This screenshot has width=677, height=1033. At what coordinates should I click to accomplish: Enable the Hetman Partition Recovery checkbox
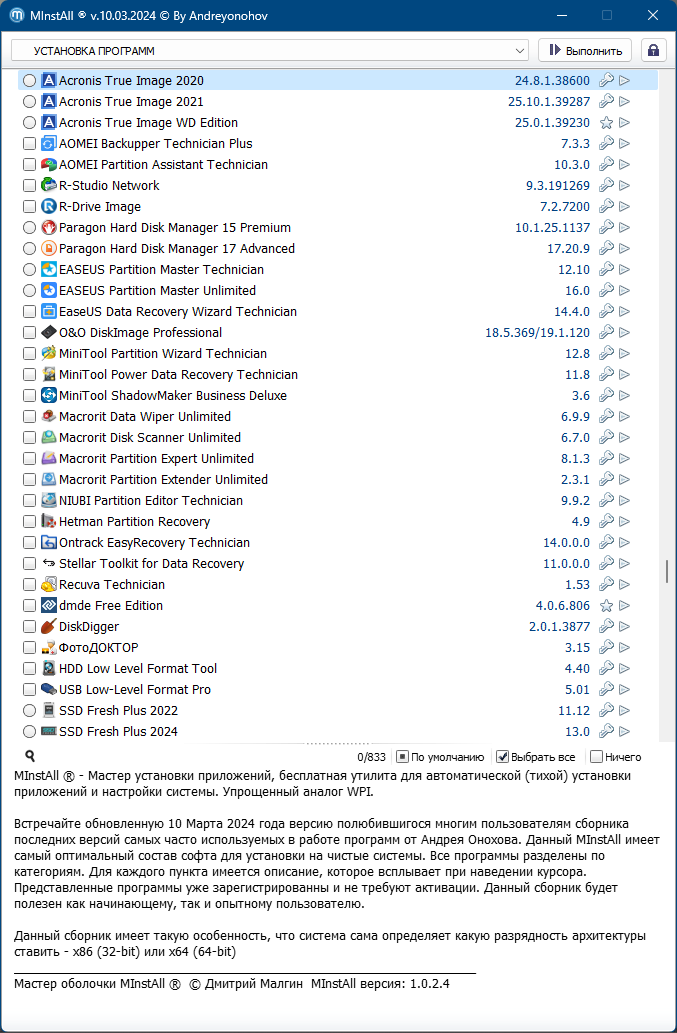pyautogui.click(x=29, y=522)
